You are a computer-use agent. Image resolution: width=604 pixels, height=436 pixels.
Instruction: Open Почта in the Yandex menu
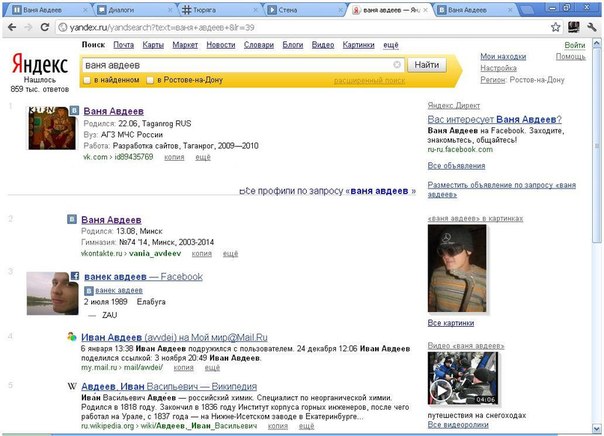124,45
